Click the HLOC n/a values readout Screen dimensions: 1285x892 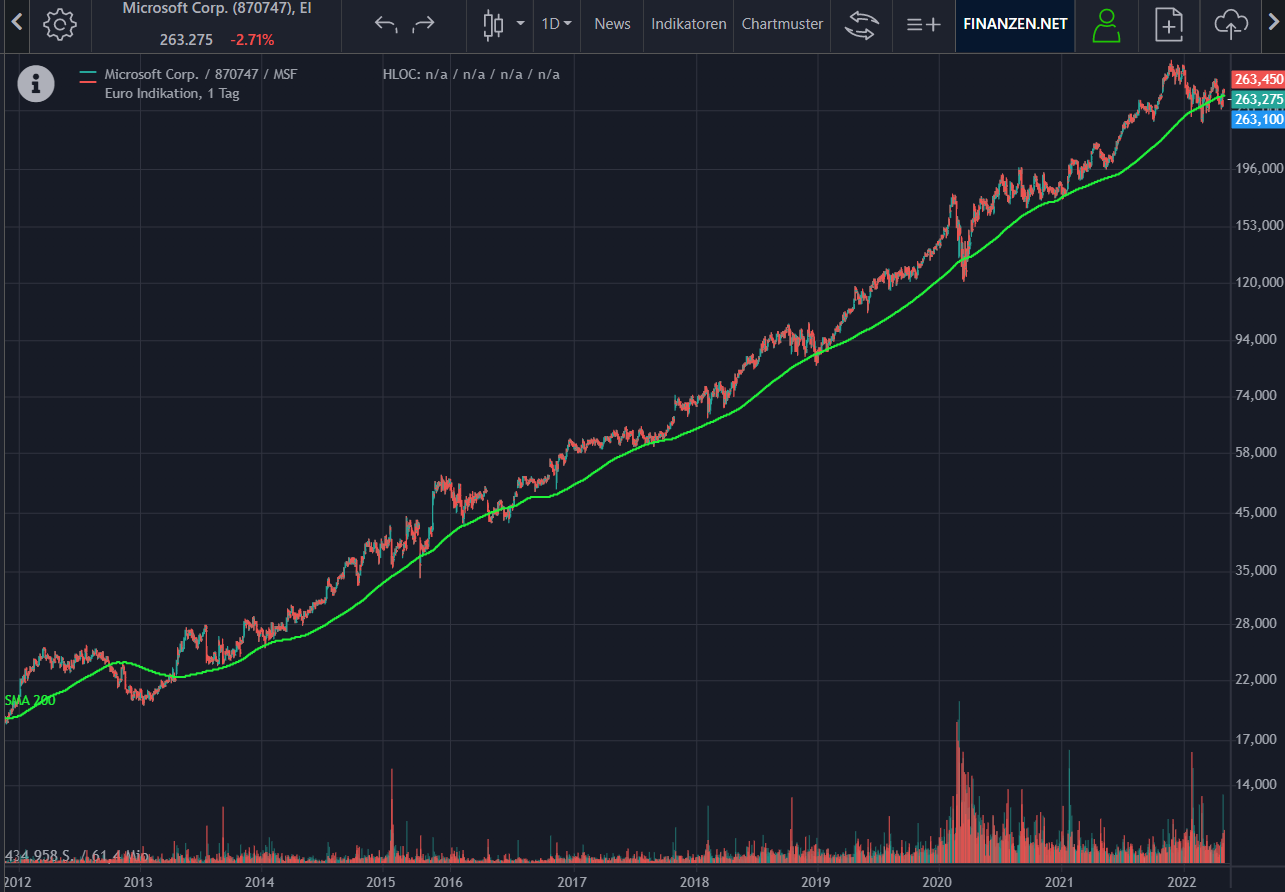[x=471, y=74]
